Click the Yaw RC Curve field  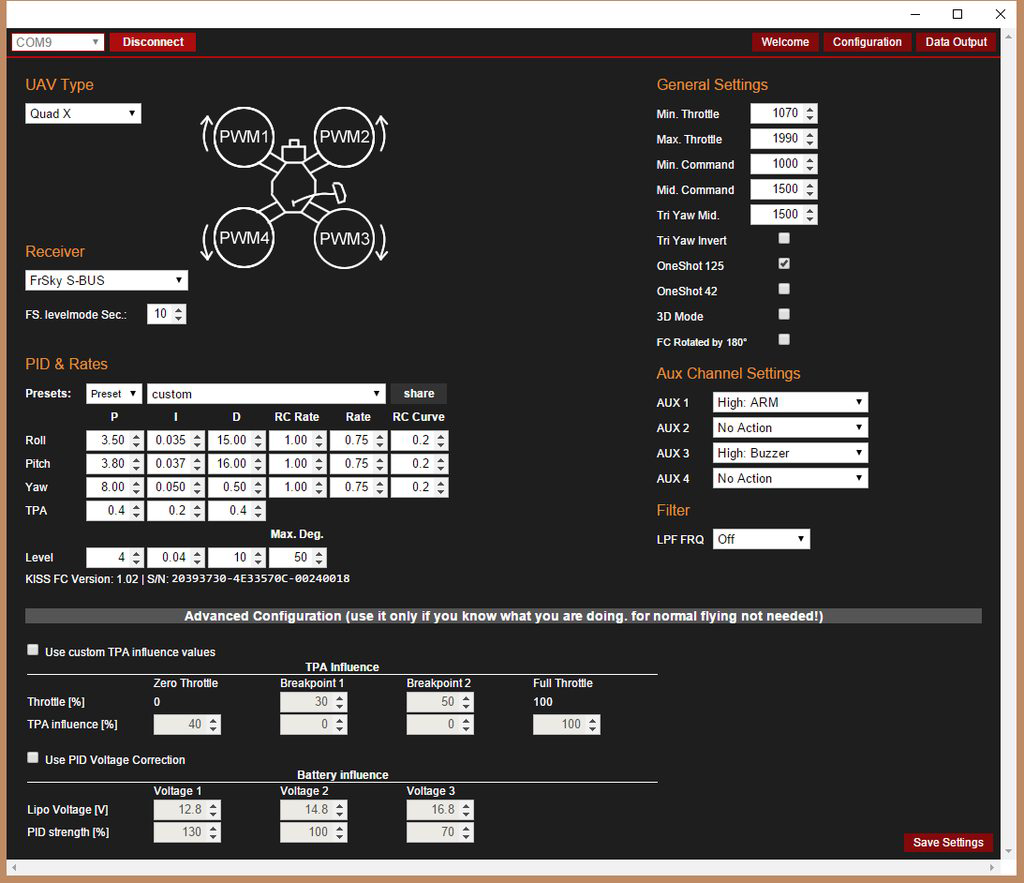click(x=419, y=488)
